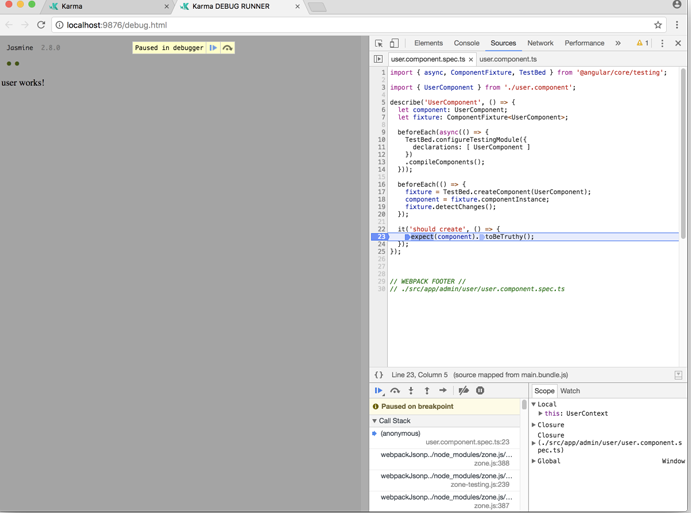The height and width of the screenshot is (513, 691).
Task: Click the Jasmine title link
Action: pos(20,48)
